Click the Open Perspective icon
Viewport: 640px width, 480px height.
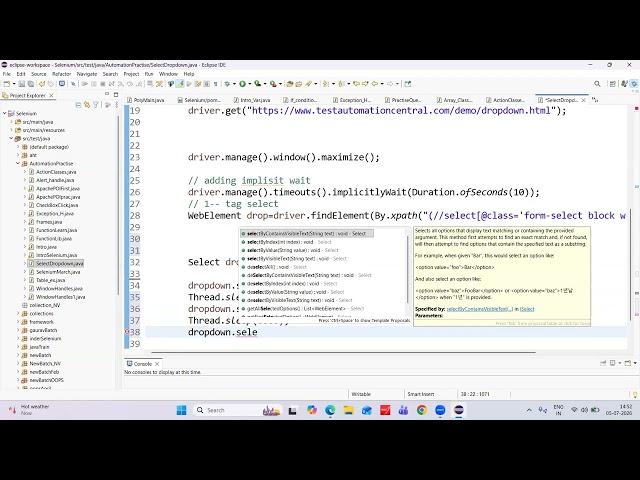(613, 84)
